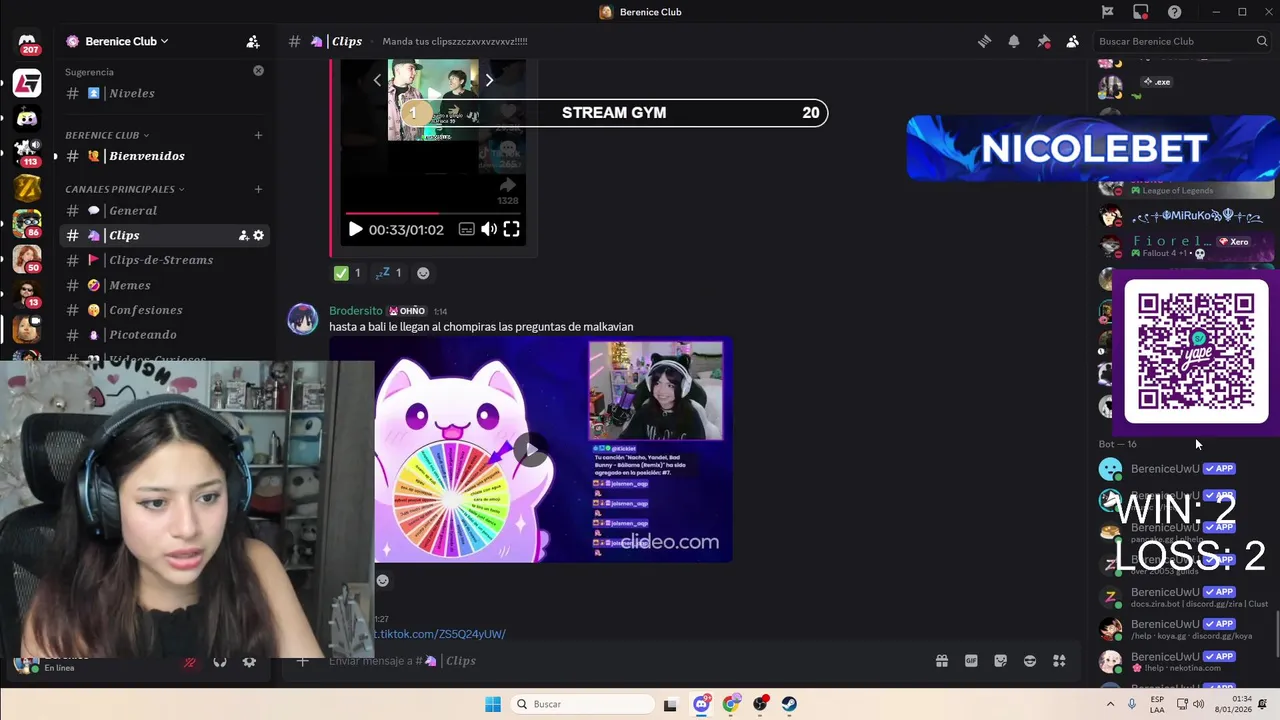This screenshot has width=1280, height=720.
Task: Open the inbox icon in title bar
Action: tap(1141, 12)
